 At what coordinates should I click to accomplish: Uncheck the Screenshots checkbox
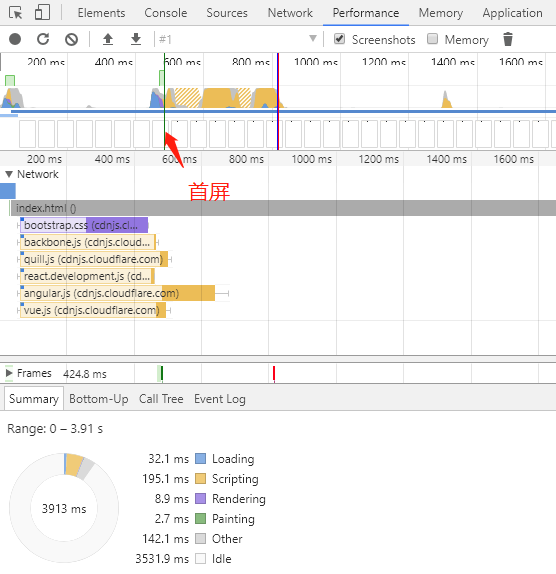point(339,38)
